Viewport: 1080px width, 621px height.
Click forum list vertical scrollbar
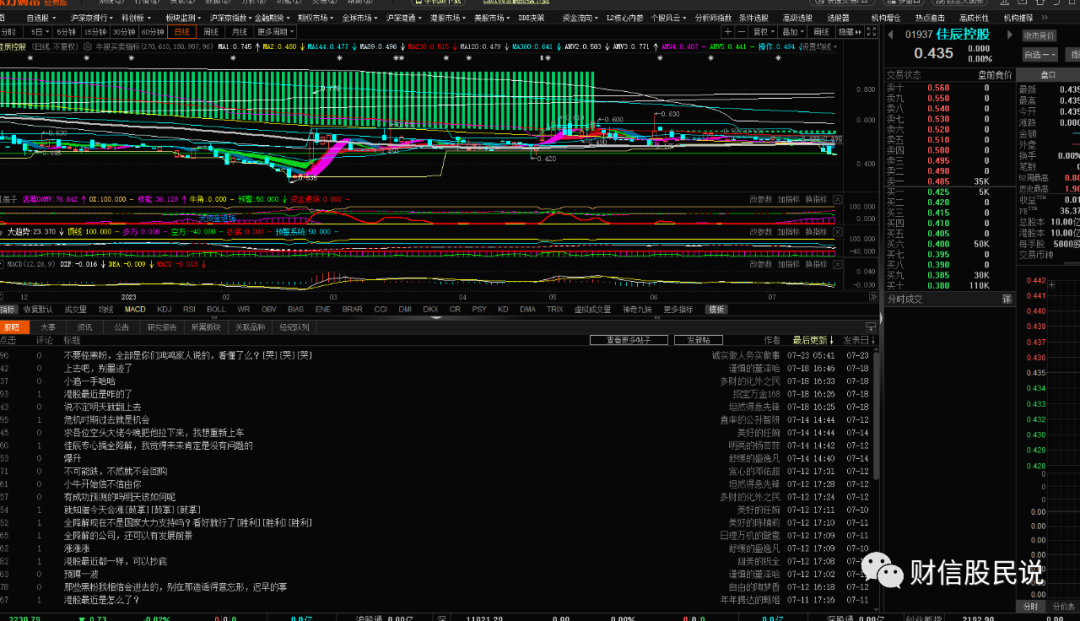pos(876,417)
